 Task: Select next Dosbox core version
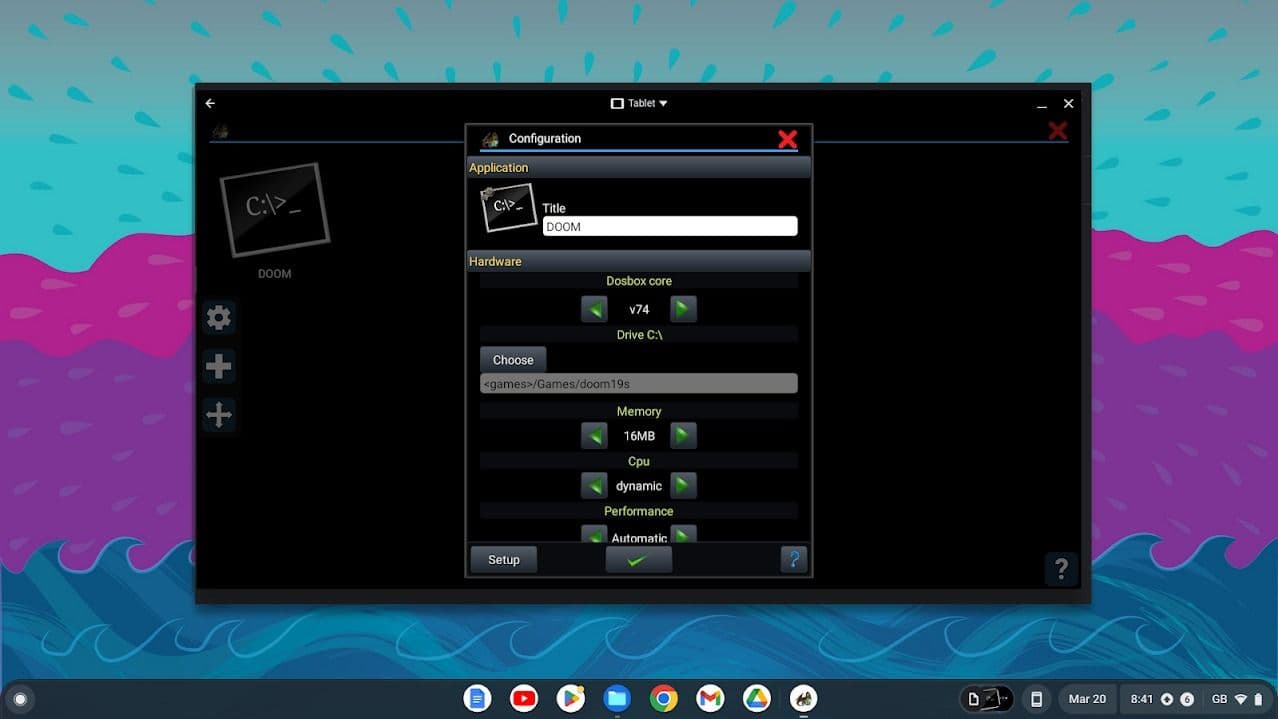pos(683,309)
